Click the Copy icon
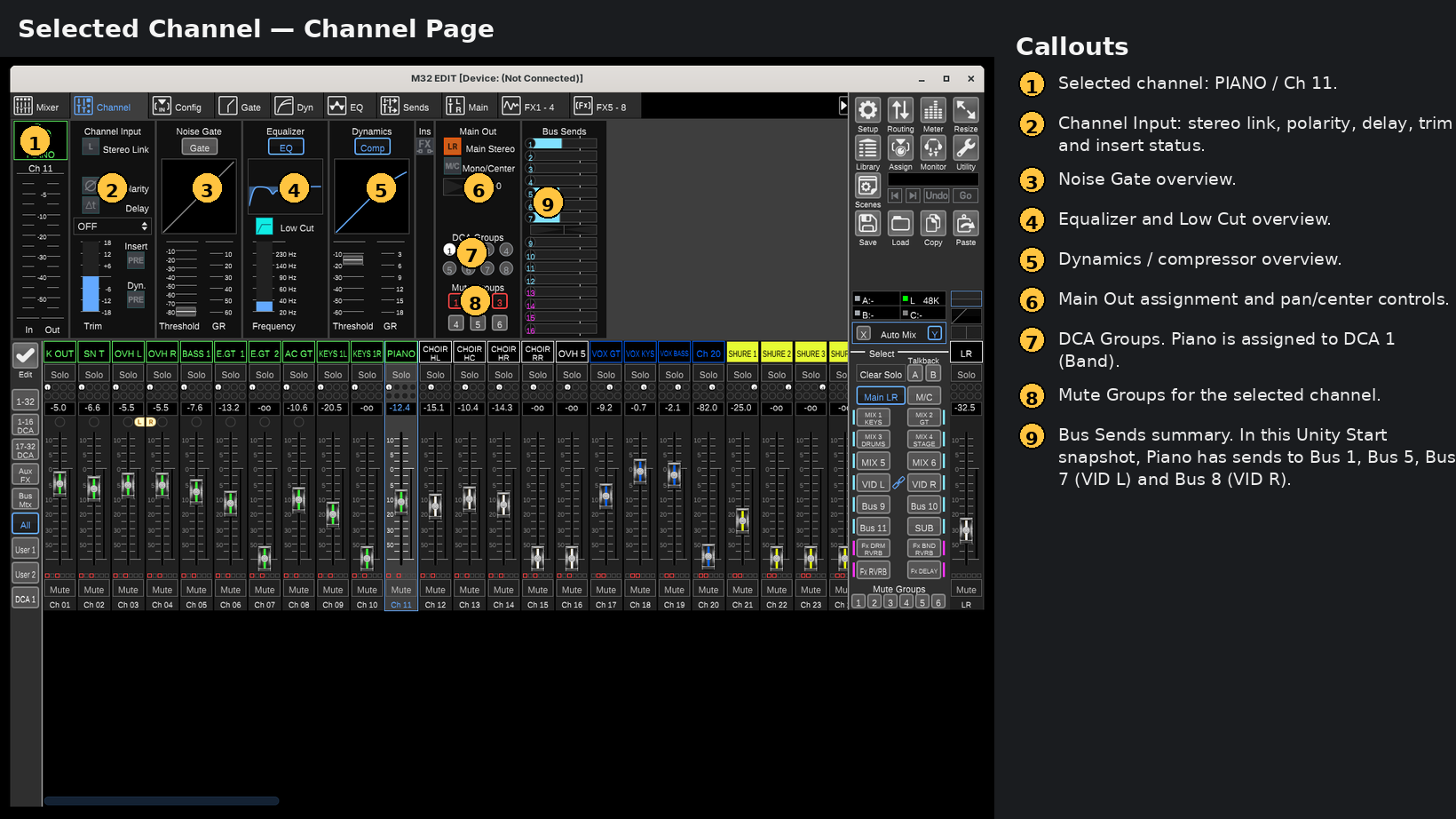 coord(933,224)
